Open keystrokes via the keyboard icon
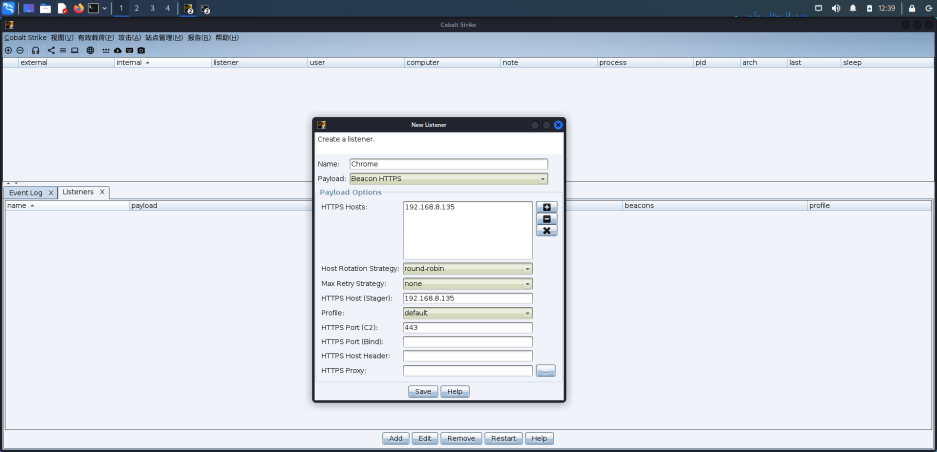The height and width of the screenshot is (452, 937). tap(129, 51)
